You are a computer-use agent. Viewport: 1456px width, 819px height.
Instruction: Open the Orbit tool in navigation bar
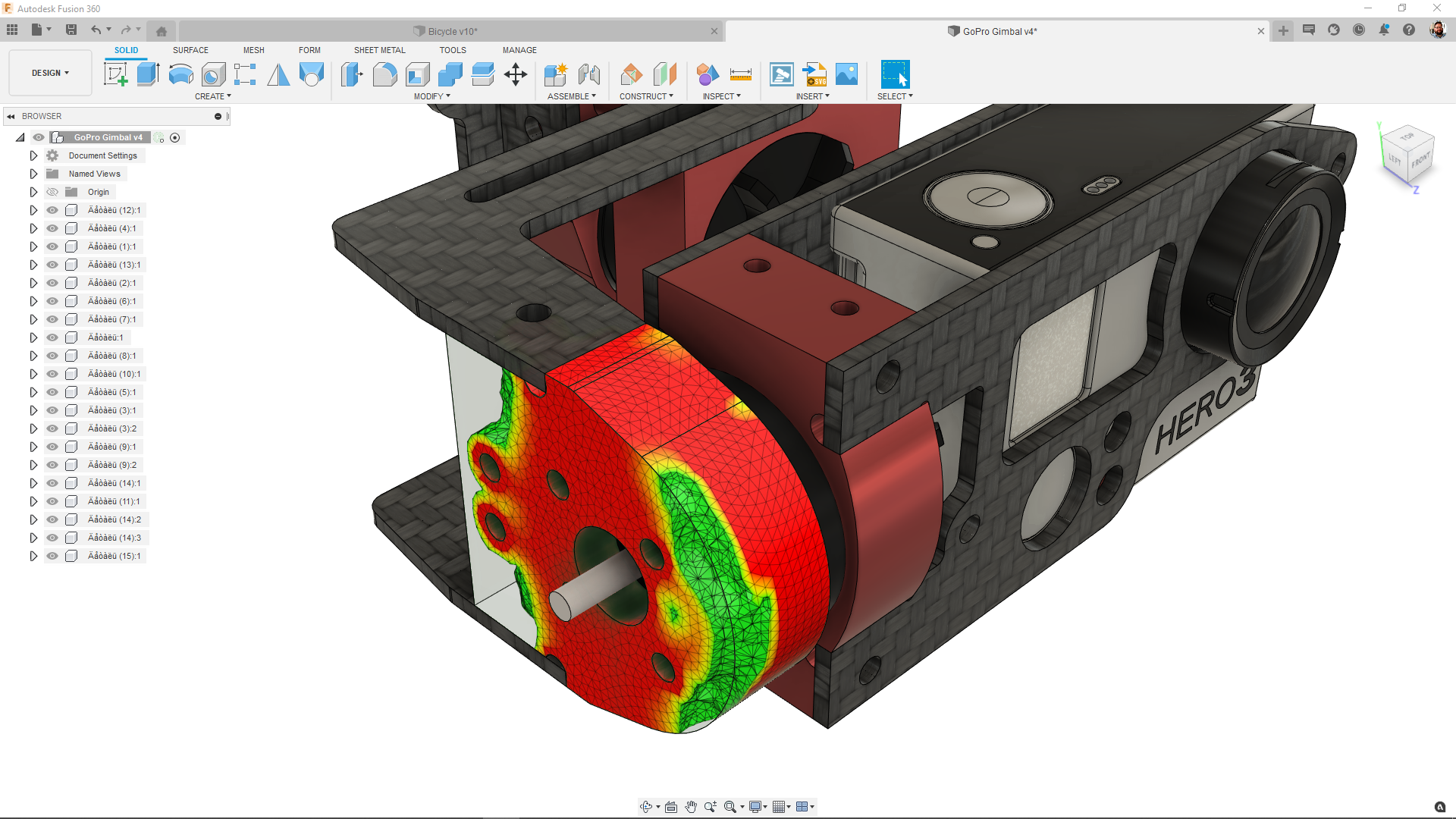[x=646, y=807]
